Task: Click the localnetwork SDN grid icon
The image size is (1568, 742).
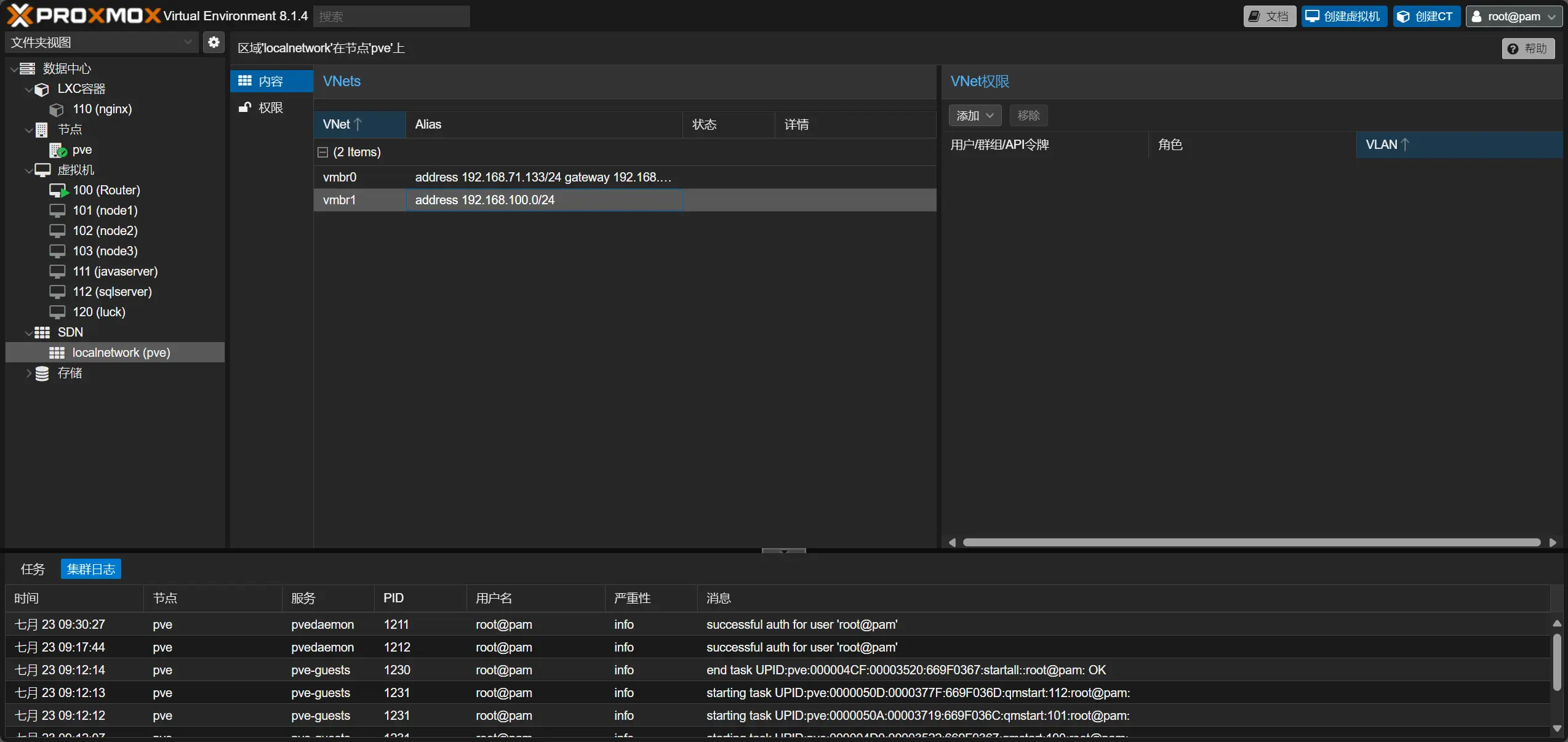Action: coord(57,353)
